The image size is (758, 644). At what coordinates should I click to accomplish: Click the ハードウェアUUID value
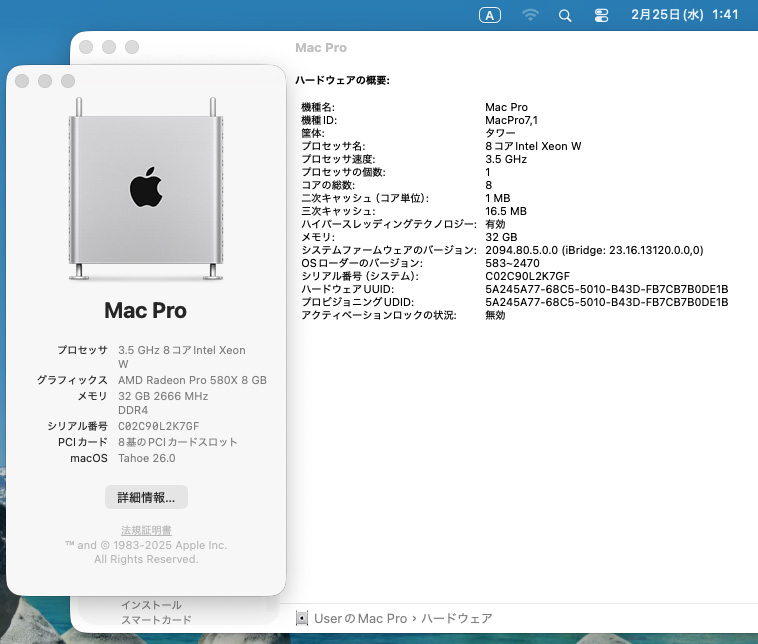click(x=606, y=289)
